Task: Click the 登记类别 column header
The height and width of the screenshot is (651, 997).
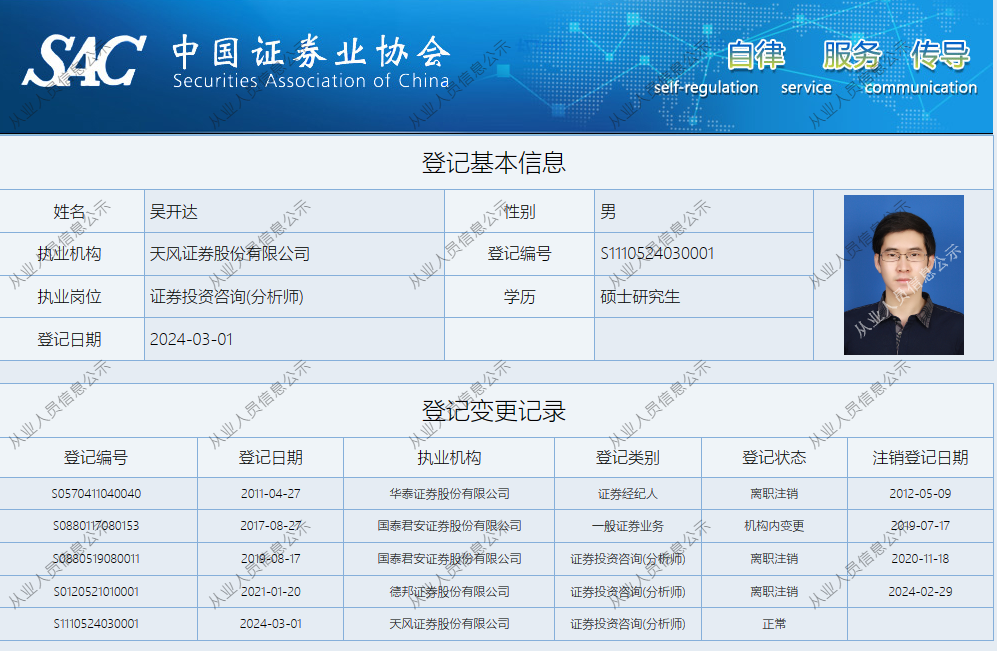Action: [628, 458]
